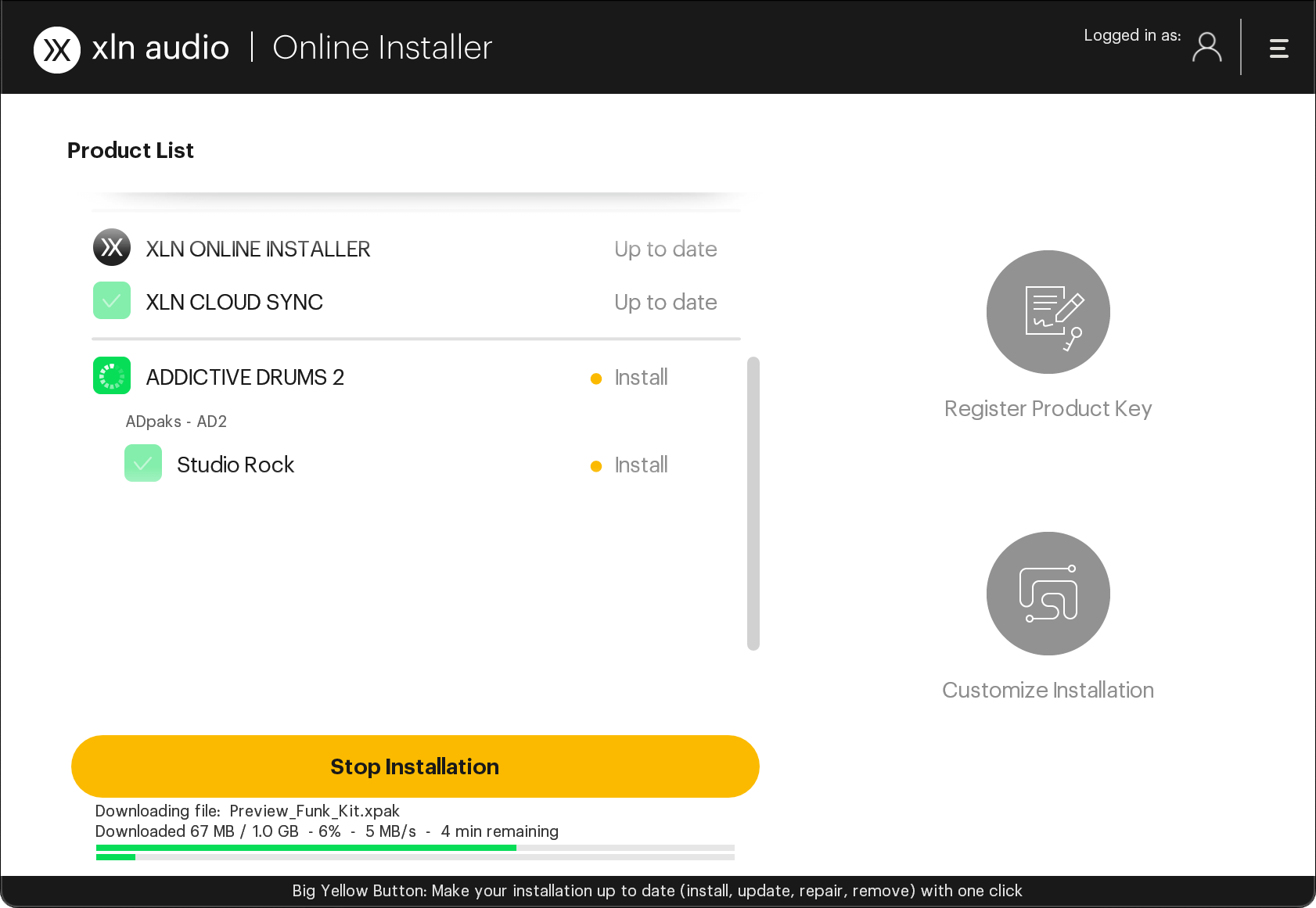
Task: Click the Logged in as area
Action: (1131, 35)
